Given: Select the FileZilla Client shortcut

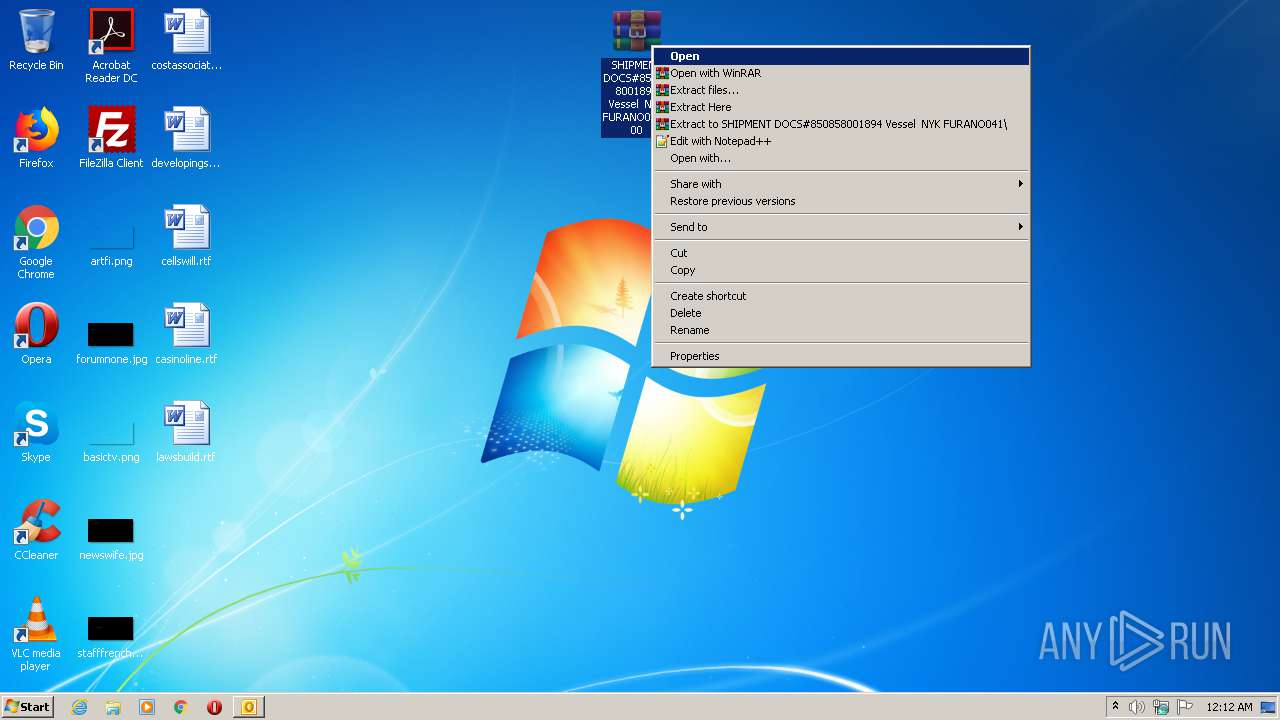Looking at the screenshot, I should tap(111, 138).
